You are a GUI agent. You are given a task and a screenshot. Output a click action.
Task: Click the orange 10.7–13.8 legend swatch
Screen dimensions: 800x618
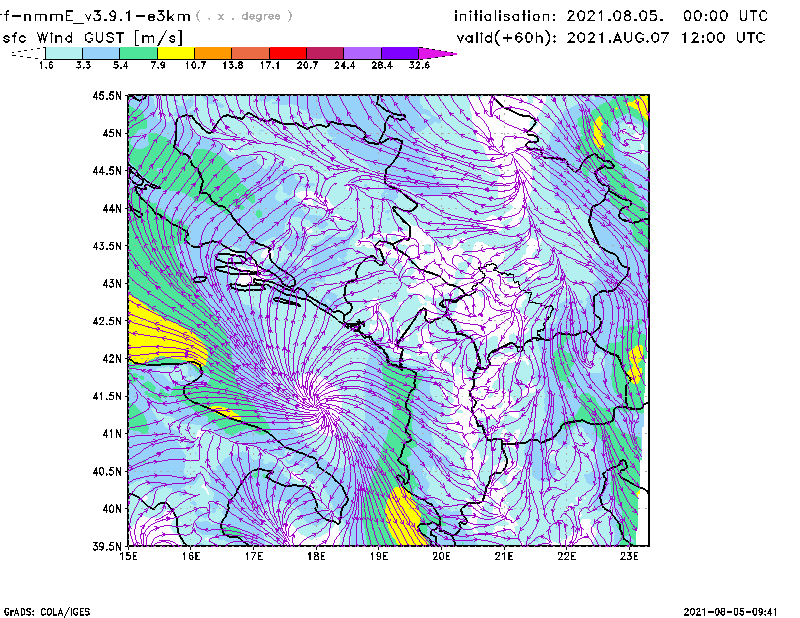coord(213,53)
